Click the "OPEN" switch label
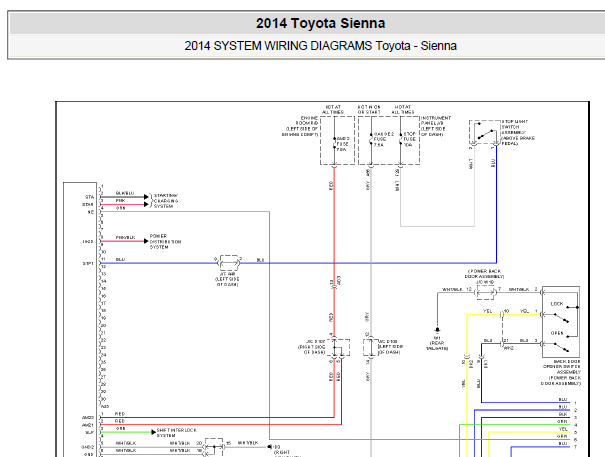The image size is (605, 457). [x=557, y=333]
